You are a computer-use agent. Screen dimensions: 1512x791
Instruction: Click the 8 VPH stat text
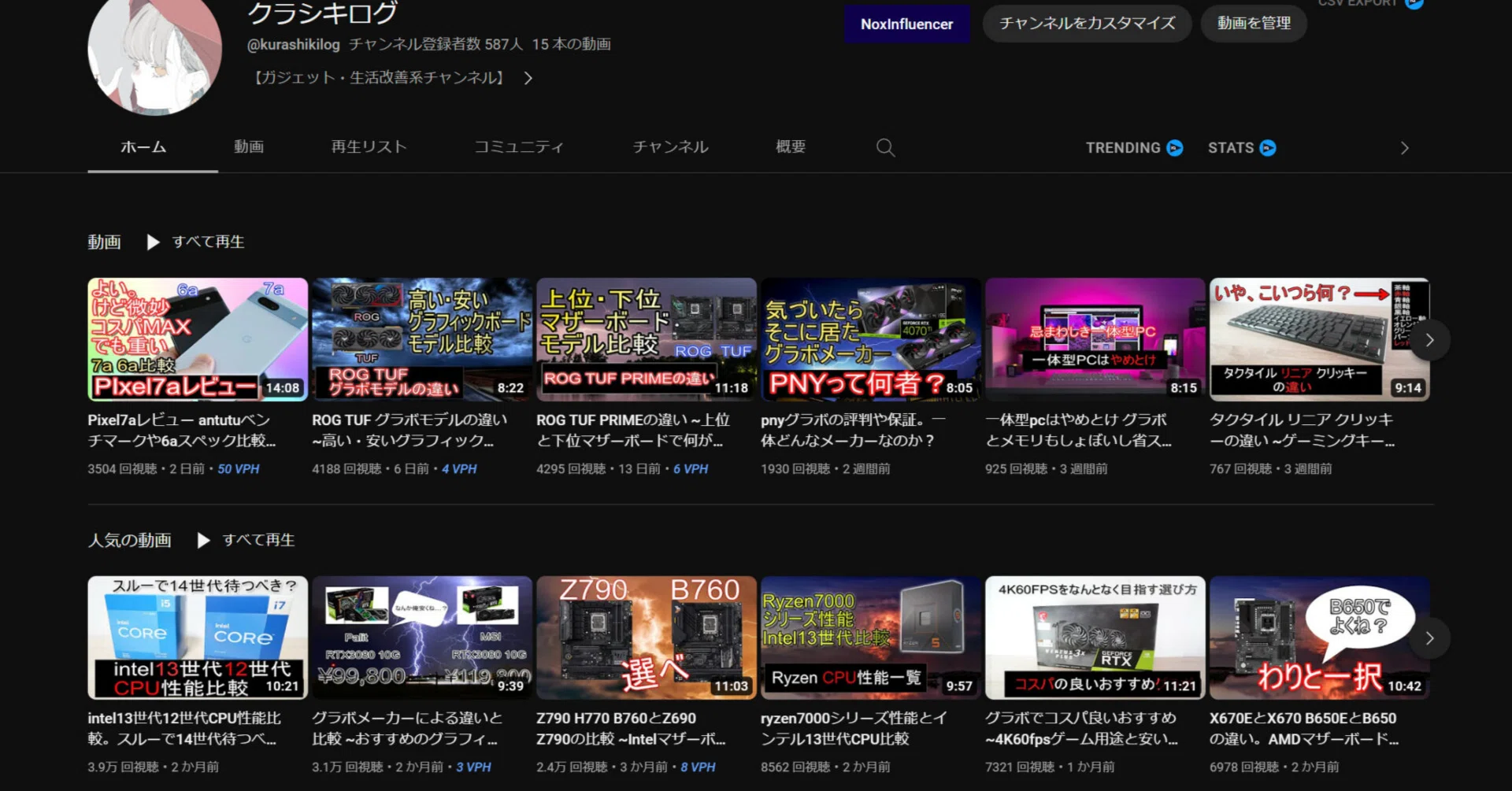699,767
